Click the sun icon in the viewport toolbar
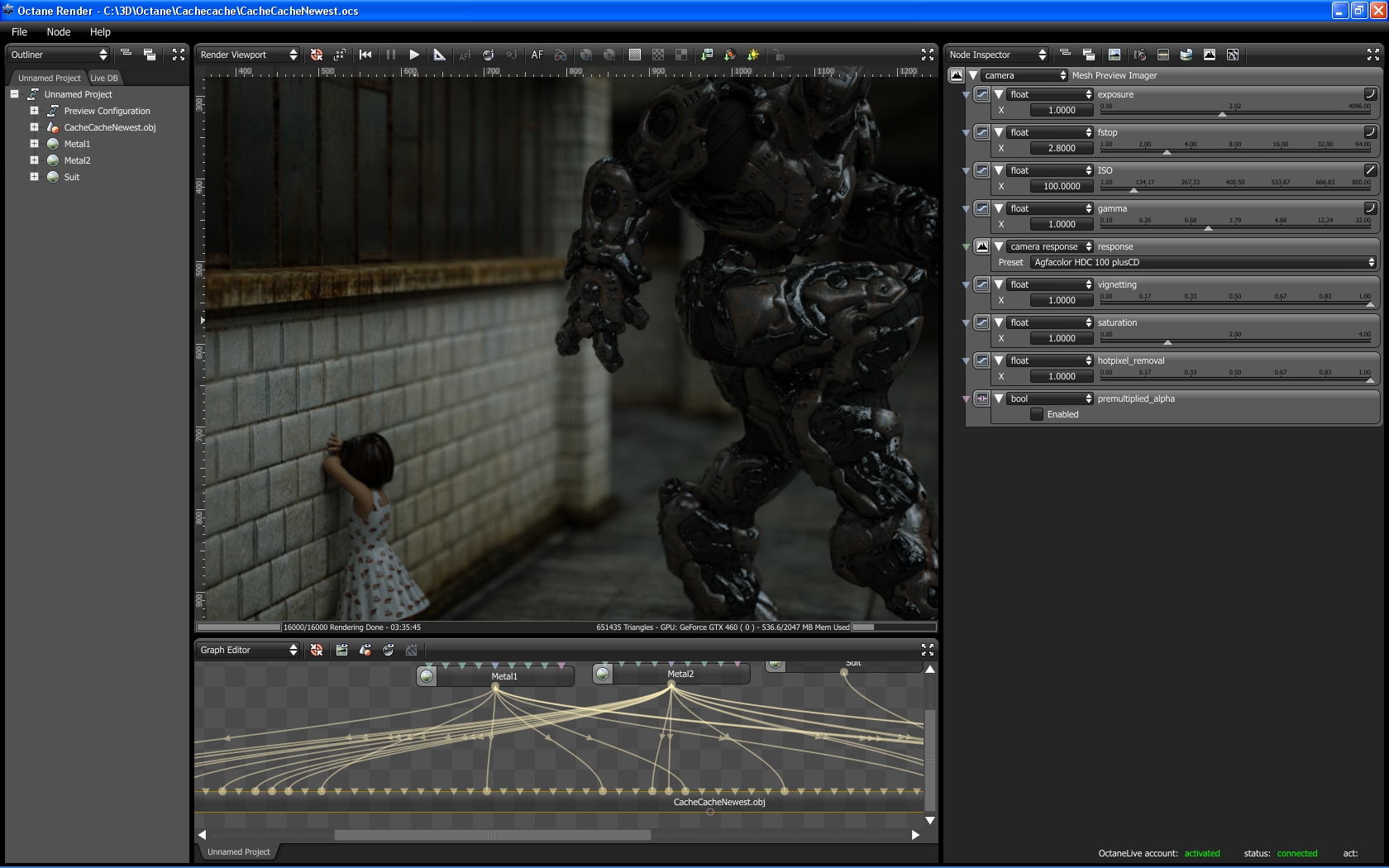Screen dimensions: 1389x868 tap(752, 55)
